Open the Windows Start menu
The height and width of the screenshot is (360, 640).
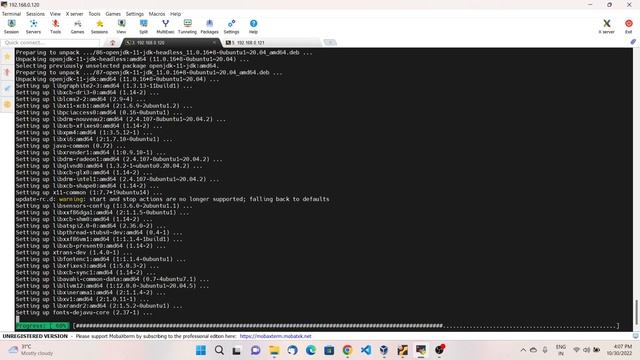pos(201,350)
